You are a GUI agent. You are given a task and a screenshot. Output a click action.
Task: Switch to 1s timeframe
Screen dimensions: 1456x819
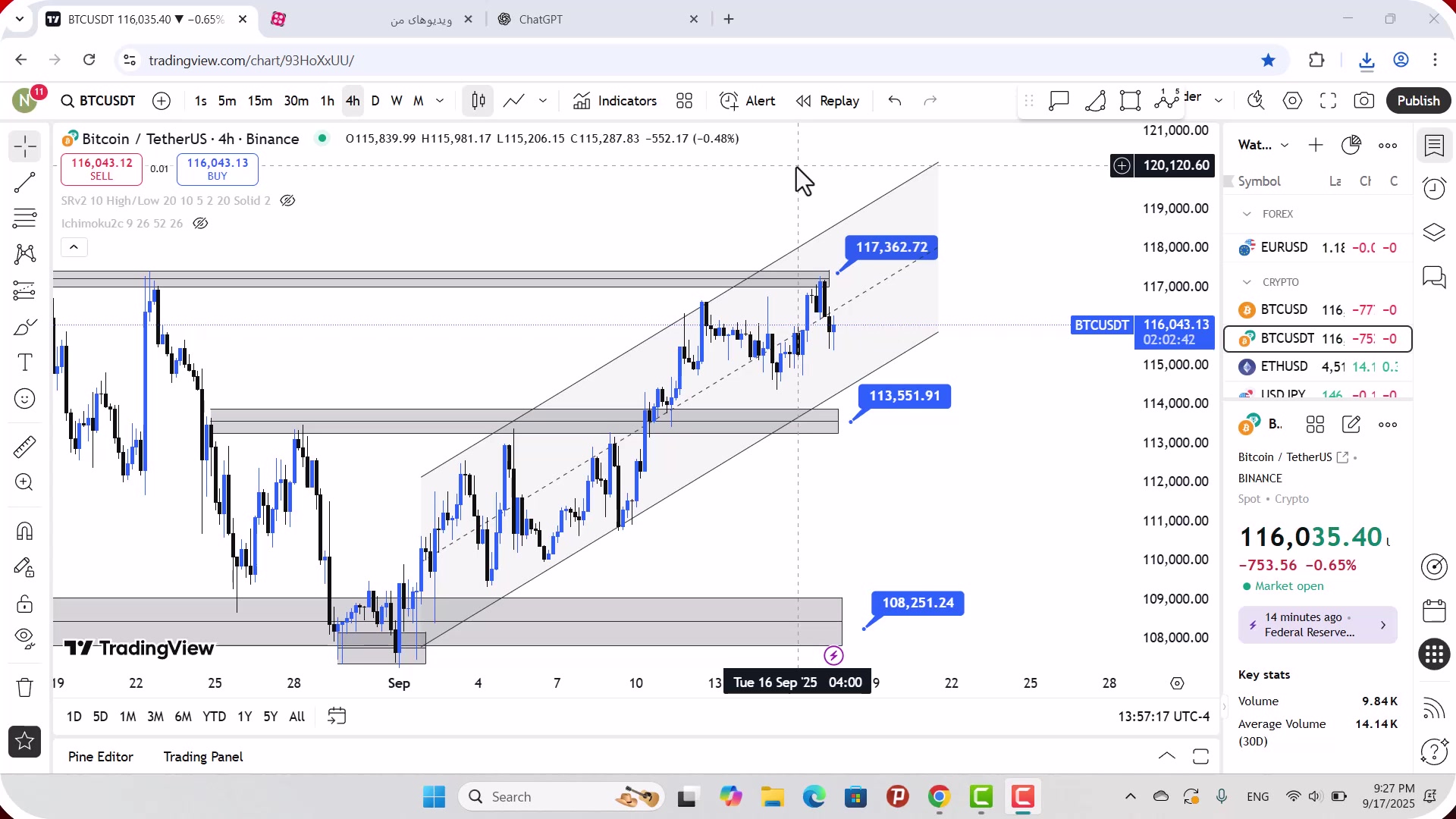(x=200, y=101)
